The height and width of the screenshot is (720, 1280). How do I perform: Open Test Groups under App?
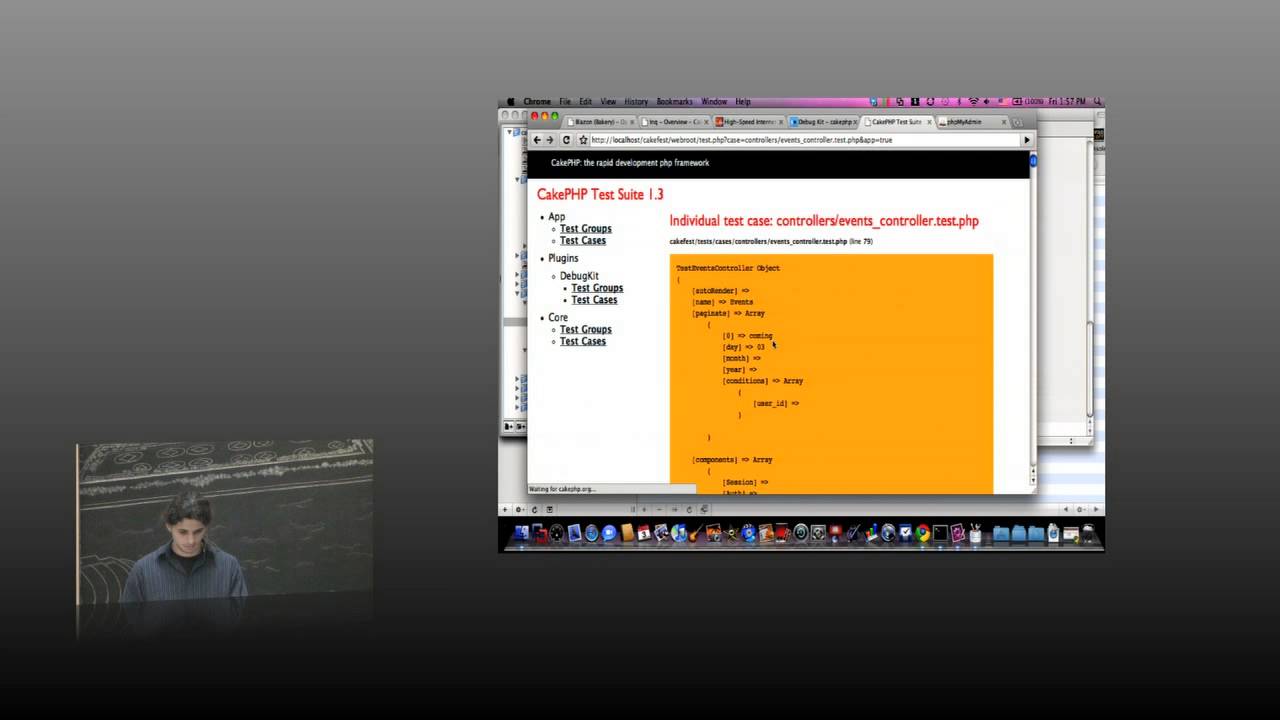coord(586,229)
